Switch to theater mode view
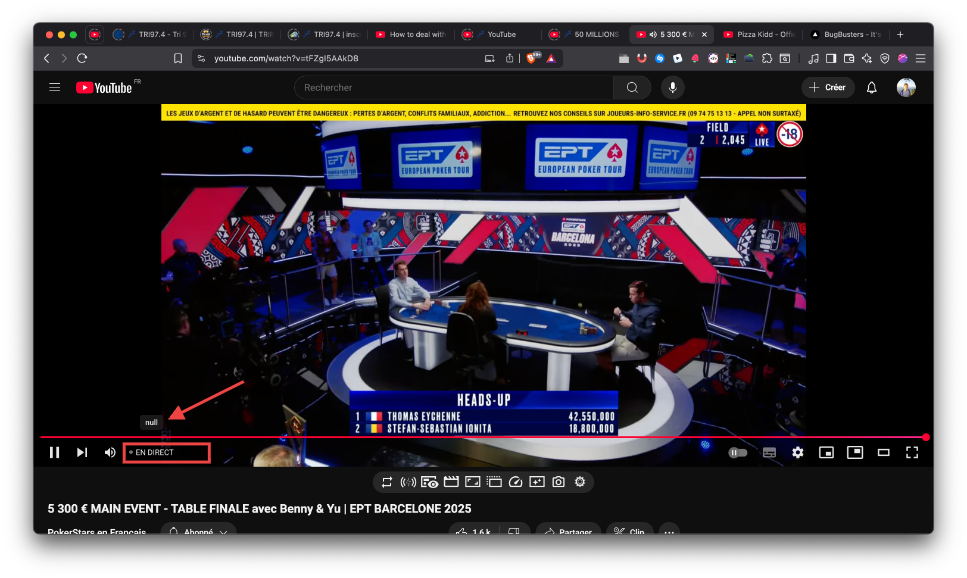Screen dimensions: 967x578 (x=883, y=452)
